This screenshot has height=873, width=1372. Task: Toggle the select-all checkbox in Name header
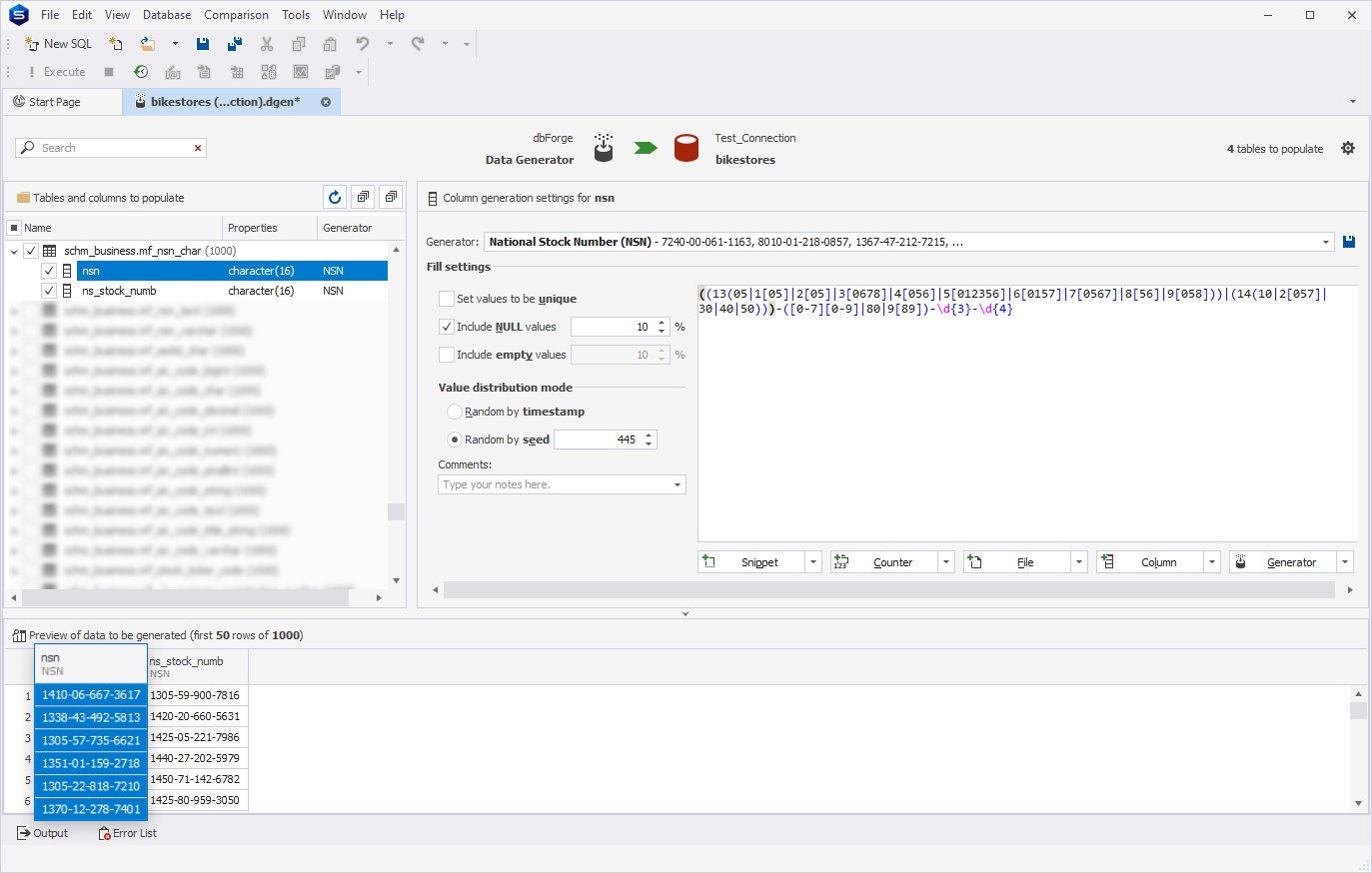(14, 228)
